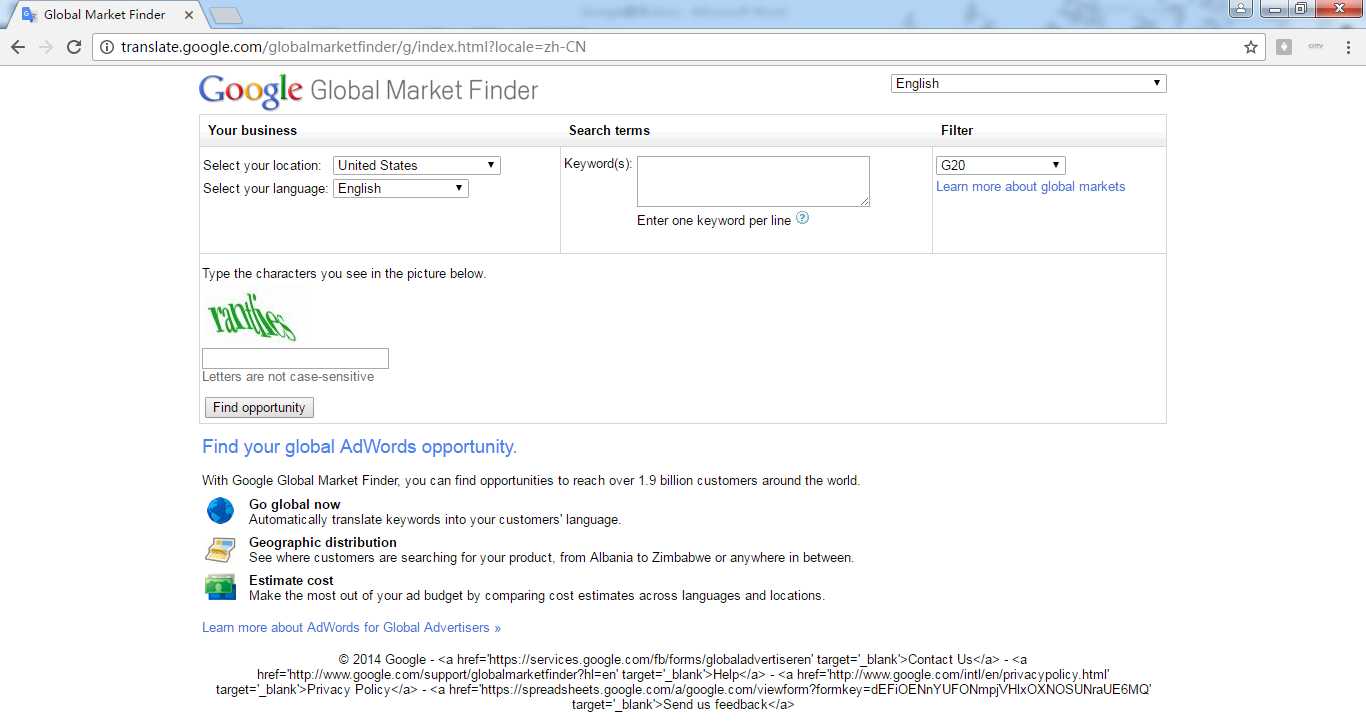Close the Global Market Finder tab
This screenshot has height=721, width=1366.
[x=189, y=15]
